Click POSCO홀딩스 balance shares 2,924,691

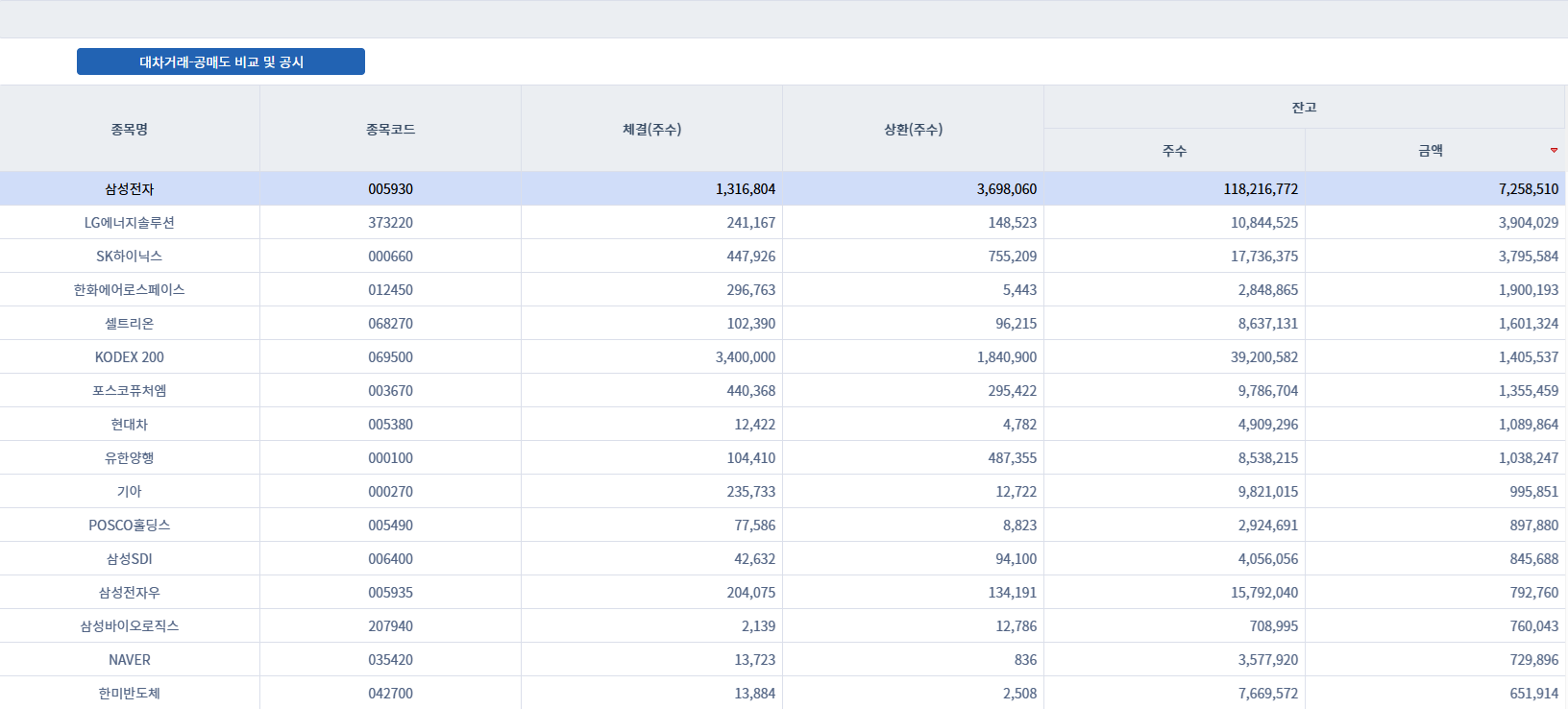tap(1268, 526)
